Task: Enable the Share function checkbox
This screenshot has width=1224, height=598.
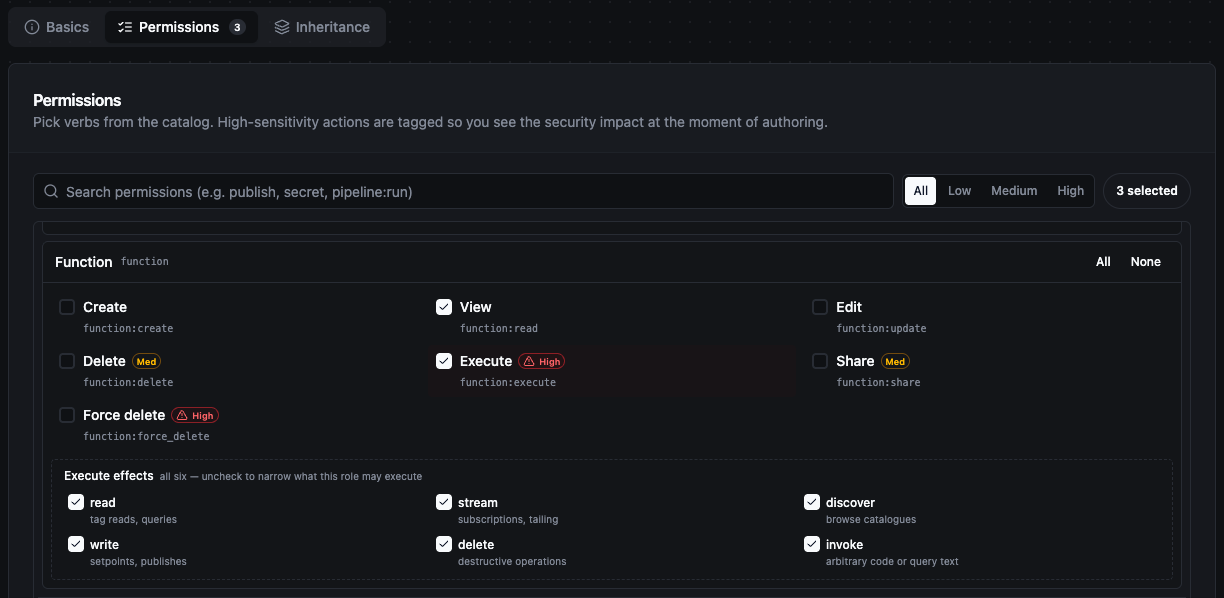Action: point(820,361)
